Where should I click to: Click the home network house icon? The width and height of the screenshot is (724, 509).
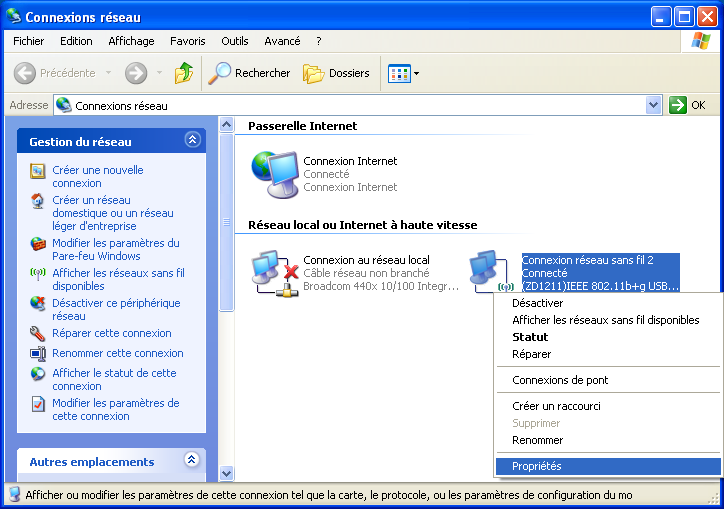37,201
